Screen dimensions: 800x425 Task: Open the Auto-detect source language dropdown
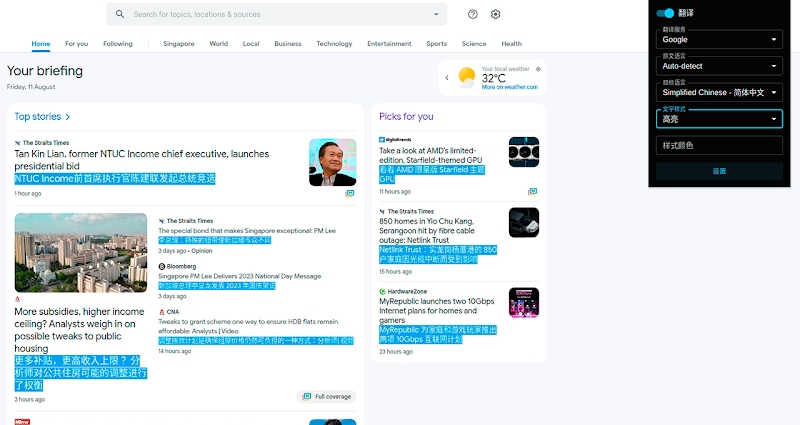[719, 66]
